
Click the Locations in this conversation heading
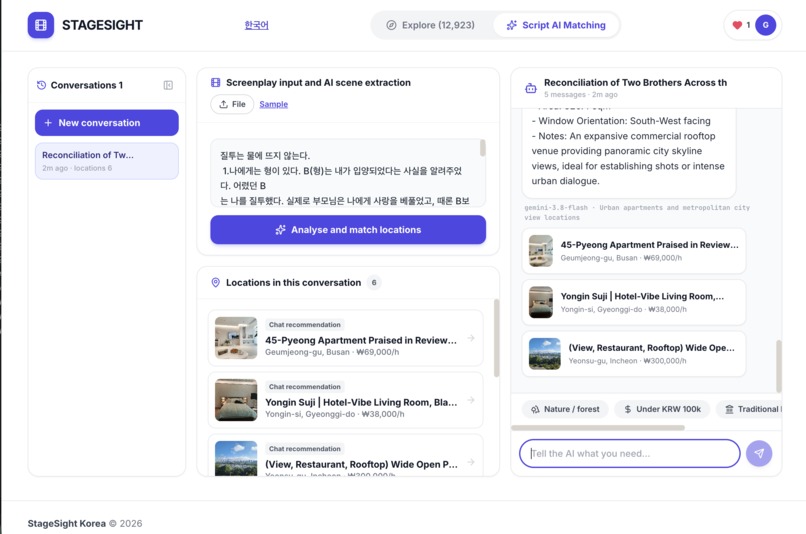click(294, 283)
